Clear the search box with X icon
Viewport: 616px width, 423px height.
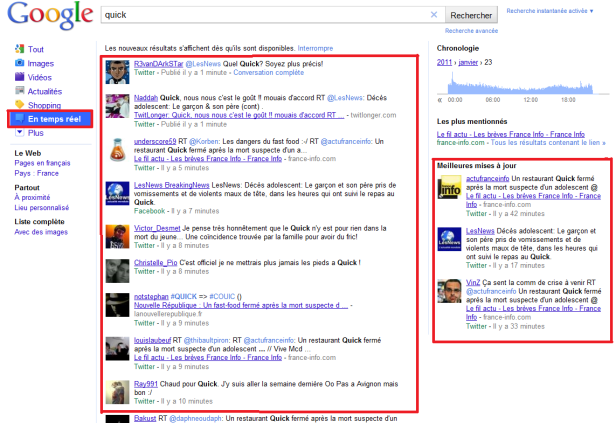433,16
